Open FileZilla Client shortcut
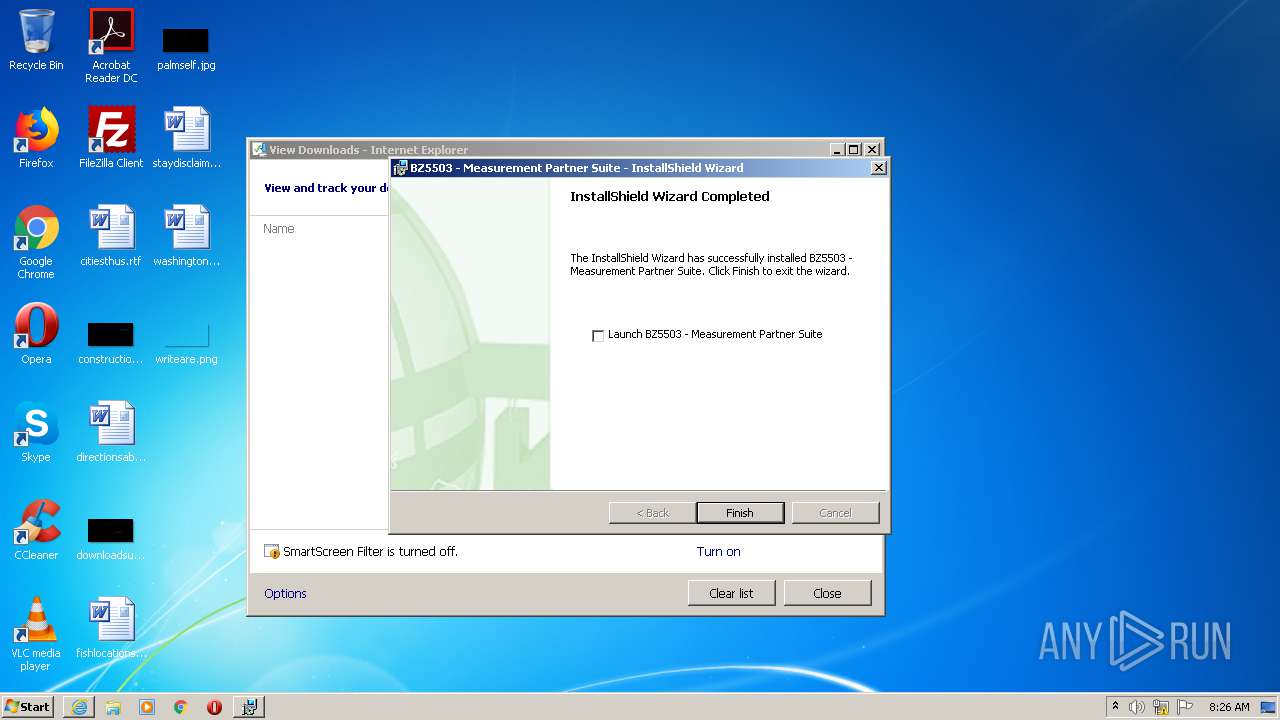The image size is (1280, 720). click(111, 138)
